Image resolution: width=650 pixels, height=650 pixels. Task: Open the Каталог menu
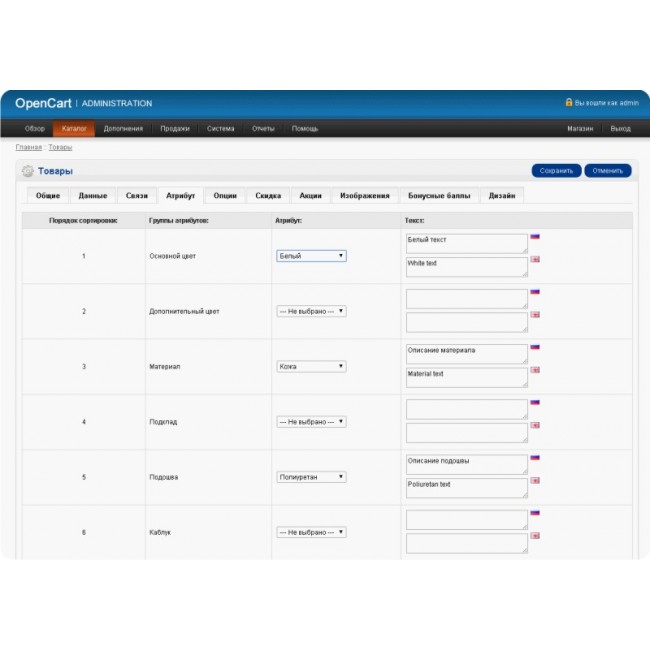[74, 129]
